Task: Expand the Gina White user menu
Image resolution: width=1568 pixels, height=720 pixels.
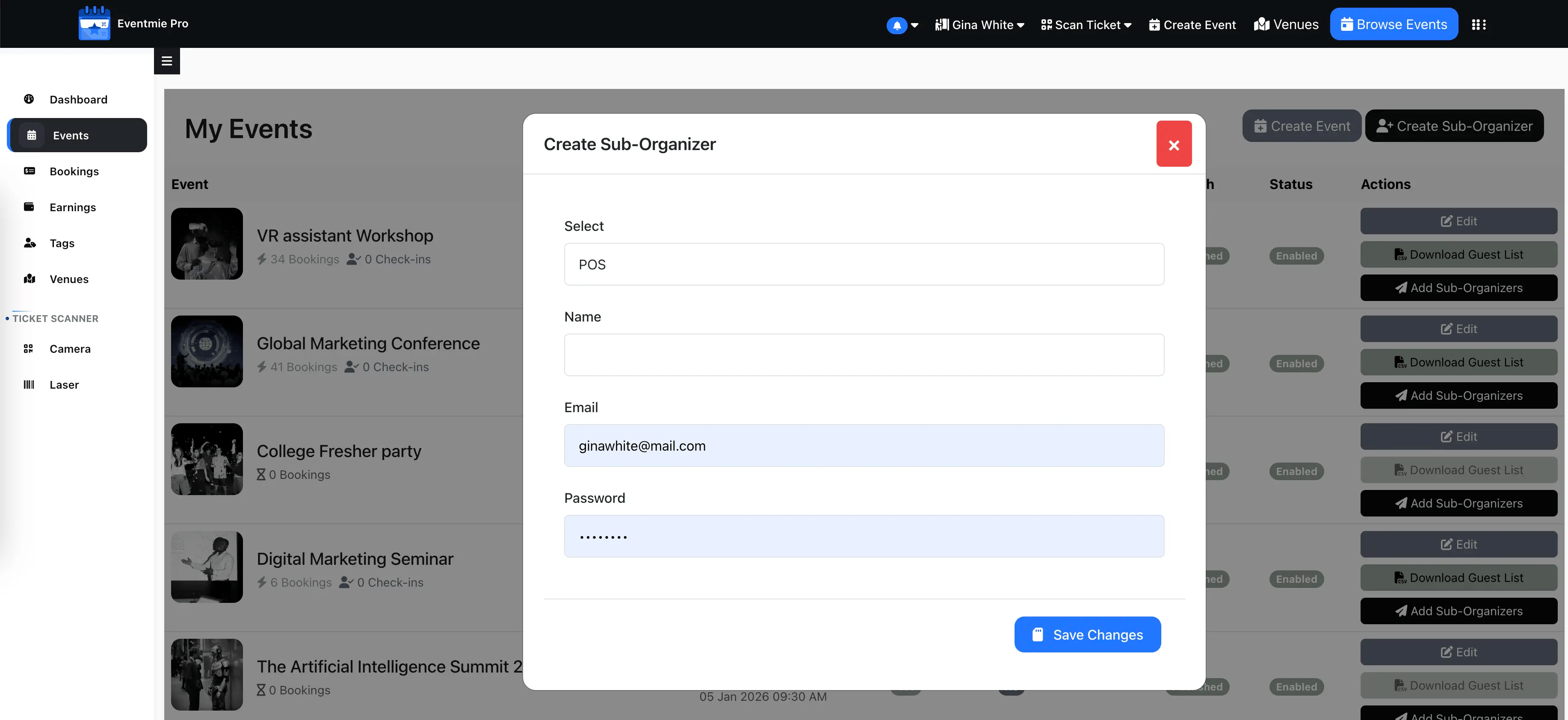Action: [979, 25]
